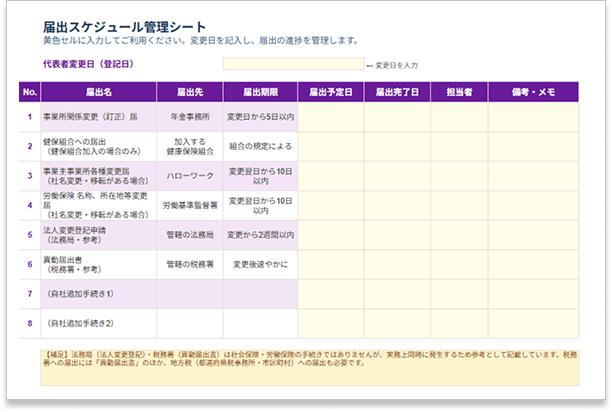
Task: Click the 届出先 column header
Action: point(190,92)
